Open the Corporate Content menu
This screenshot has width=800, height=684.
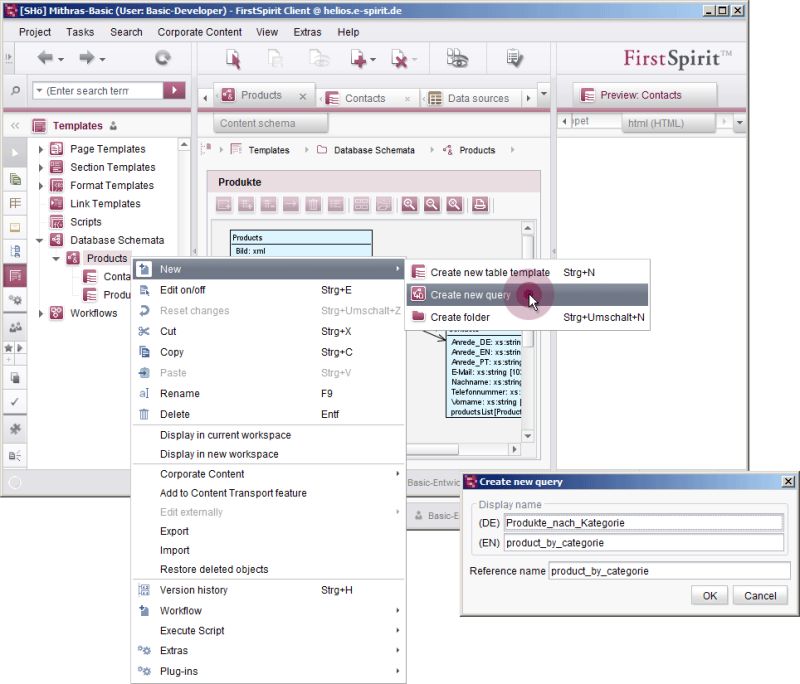(199, 32)
